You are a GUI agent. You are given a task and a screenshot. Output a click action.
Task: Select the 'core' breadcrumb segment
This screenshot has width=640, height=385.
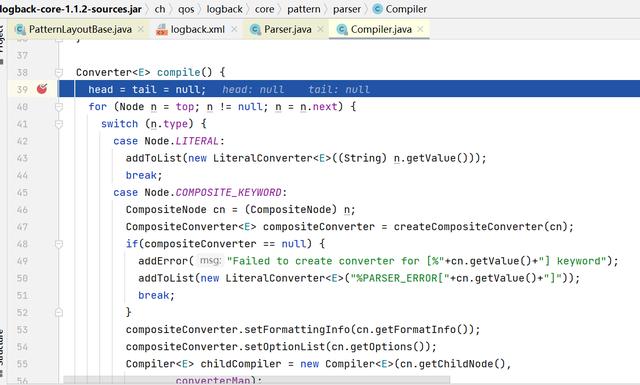(x=264, y=9)
